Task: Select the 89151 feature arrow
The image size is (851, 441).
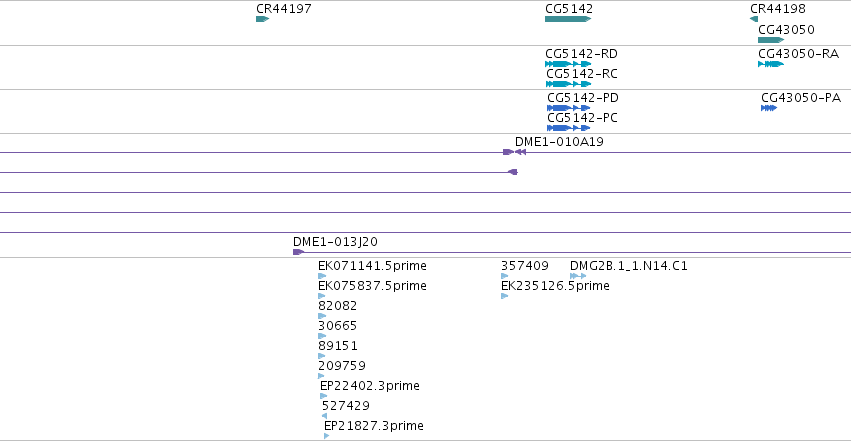Action: pyautogui.click(x=321, y=356)
